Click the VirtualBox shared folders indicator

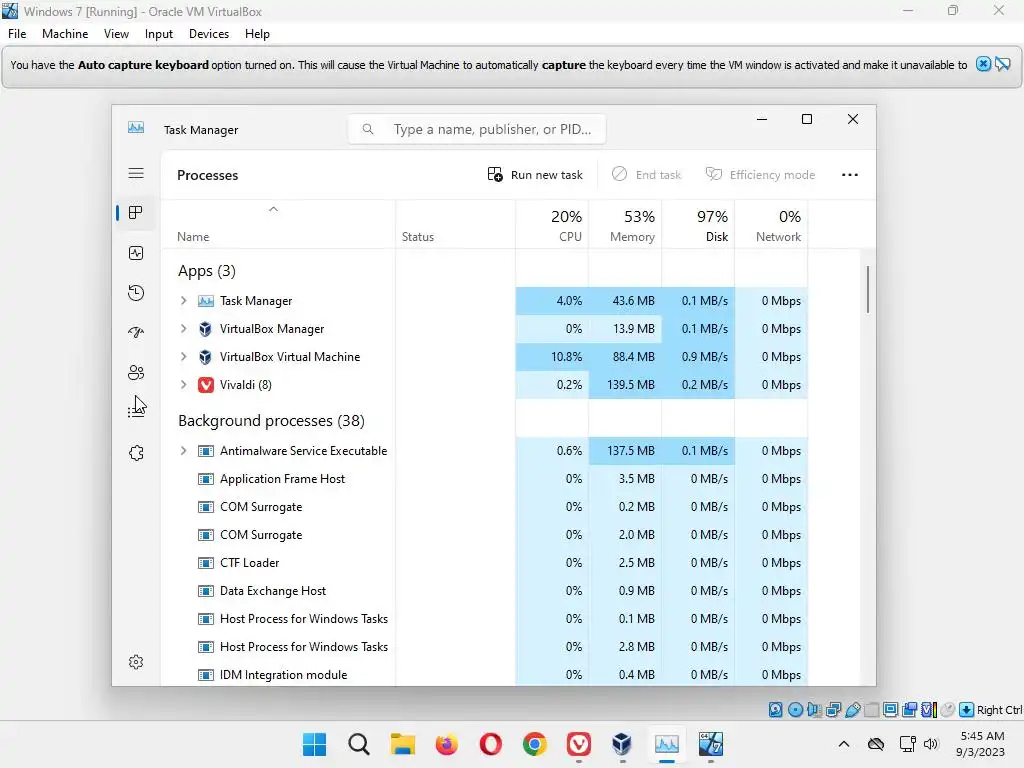point(871,709)
